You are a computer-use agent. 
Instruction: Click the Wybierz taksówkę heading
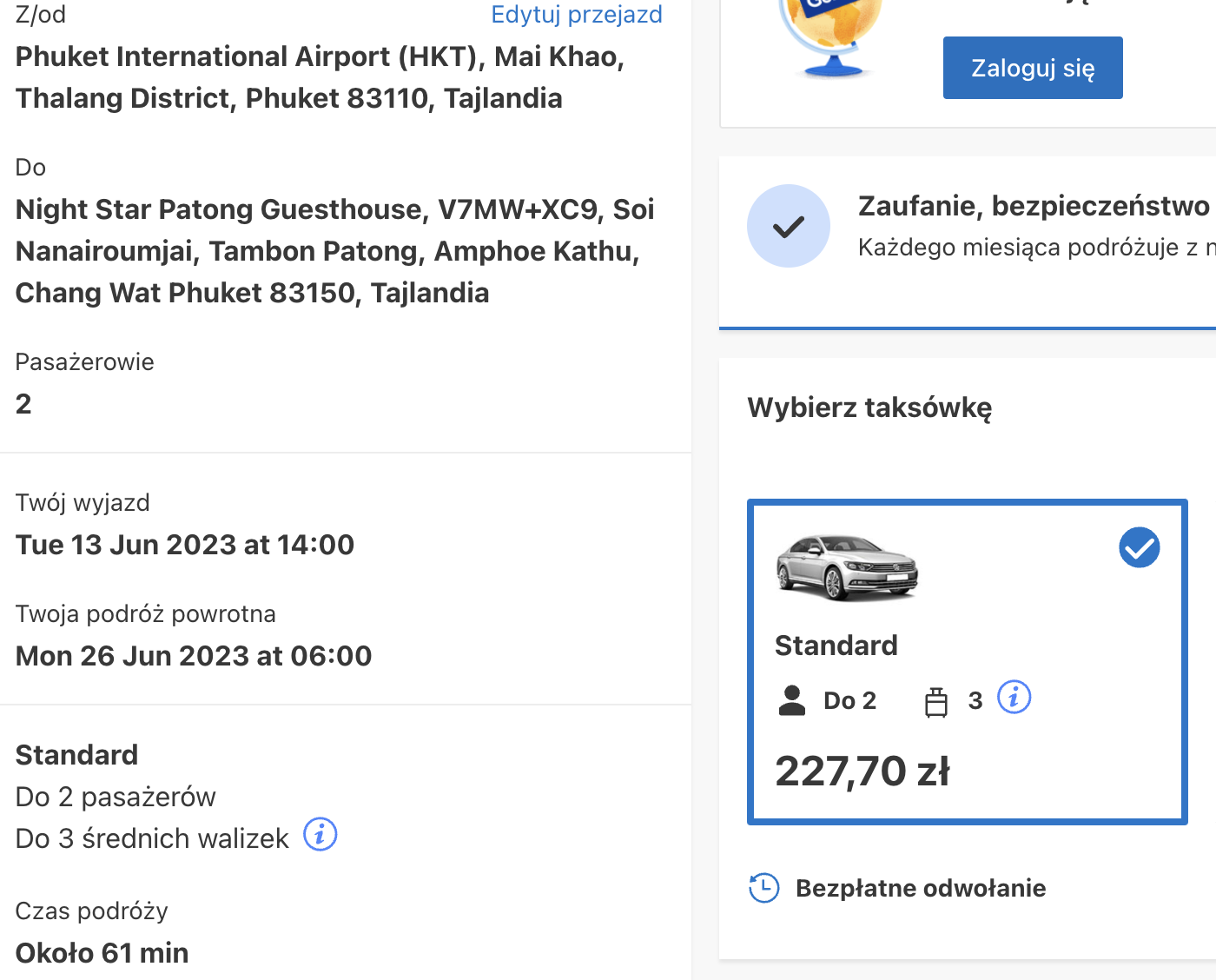click(869, 407)
